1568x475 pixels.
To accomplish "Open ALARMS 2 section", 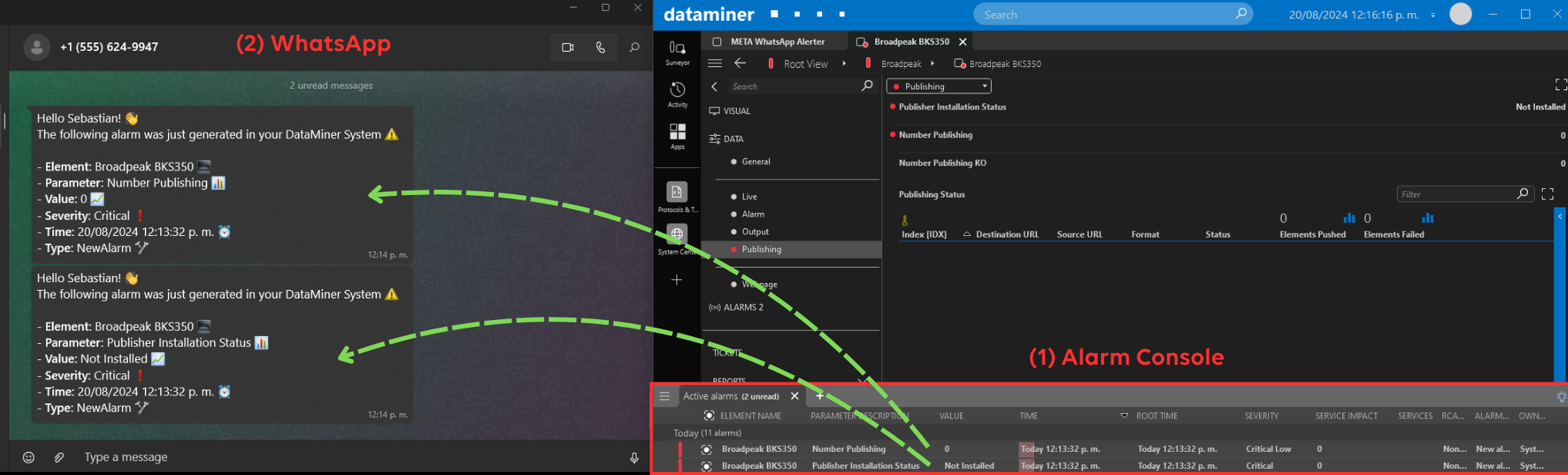I will coord(736,307).
